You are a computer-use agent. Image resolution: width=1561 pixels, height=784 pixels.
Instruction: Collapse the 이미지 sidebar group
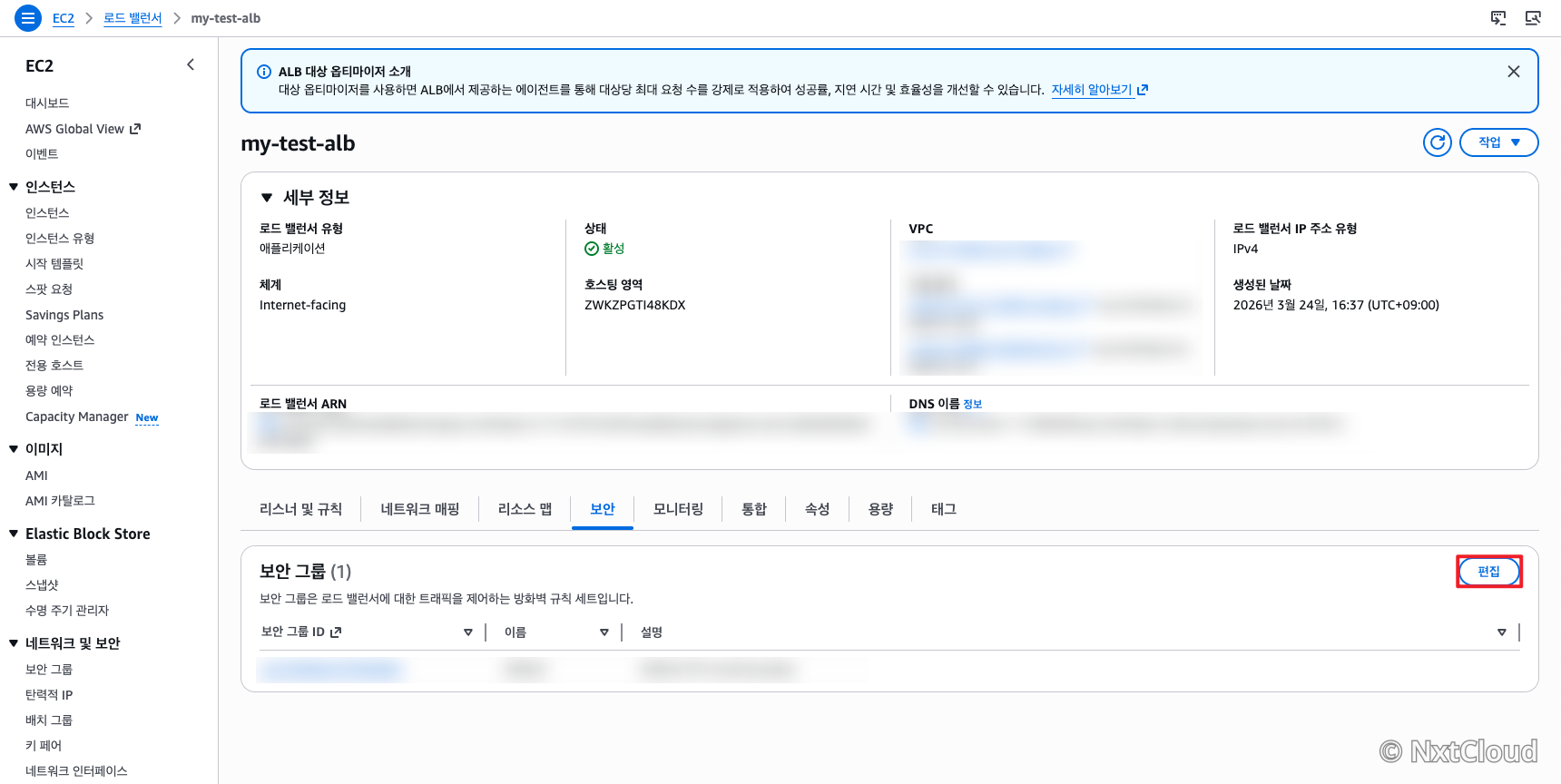pos(14,449)
